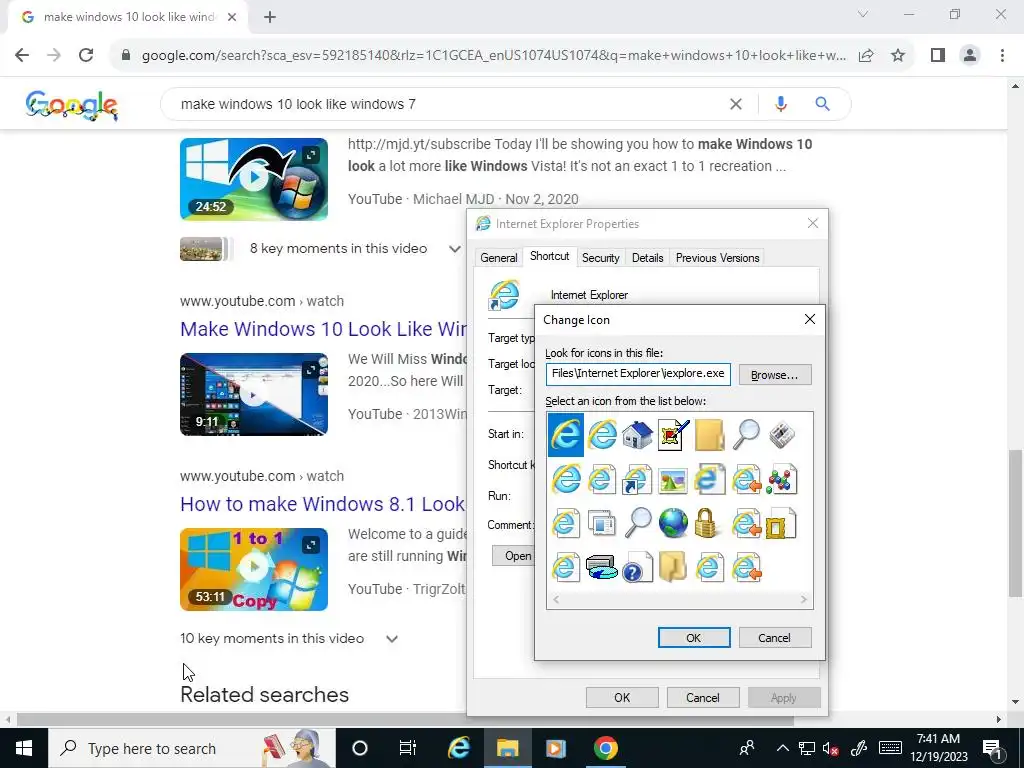This screenshot has width=1024, height=768.
Task: Select the landscape picture icon
Action: (x=673, y=481)
